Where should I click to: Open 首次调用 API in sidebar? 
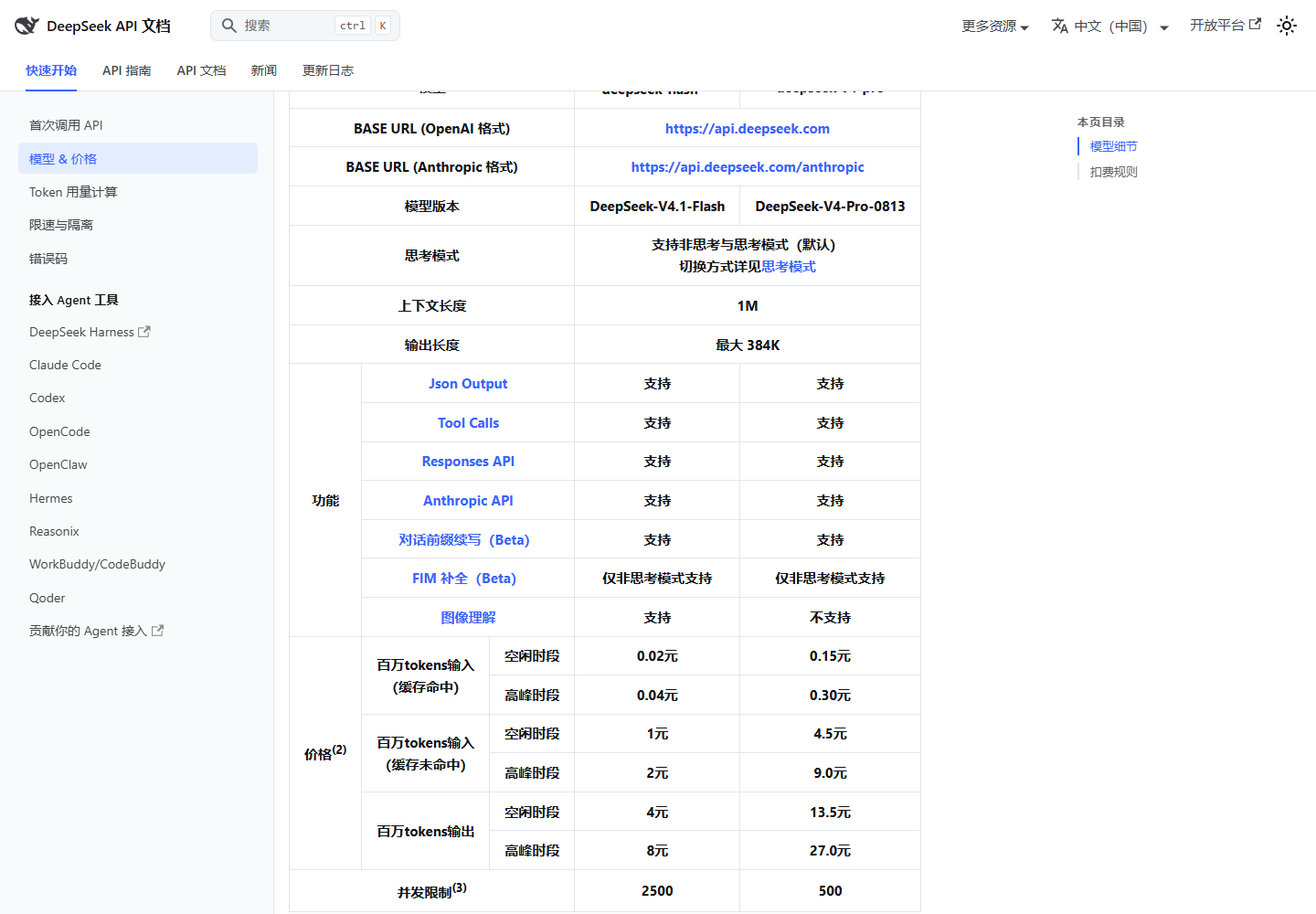[138, 125]
